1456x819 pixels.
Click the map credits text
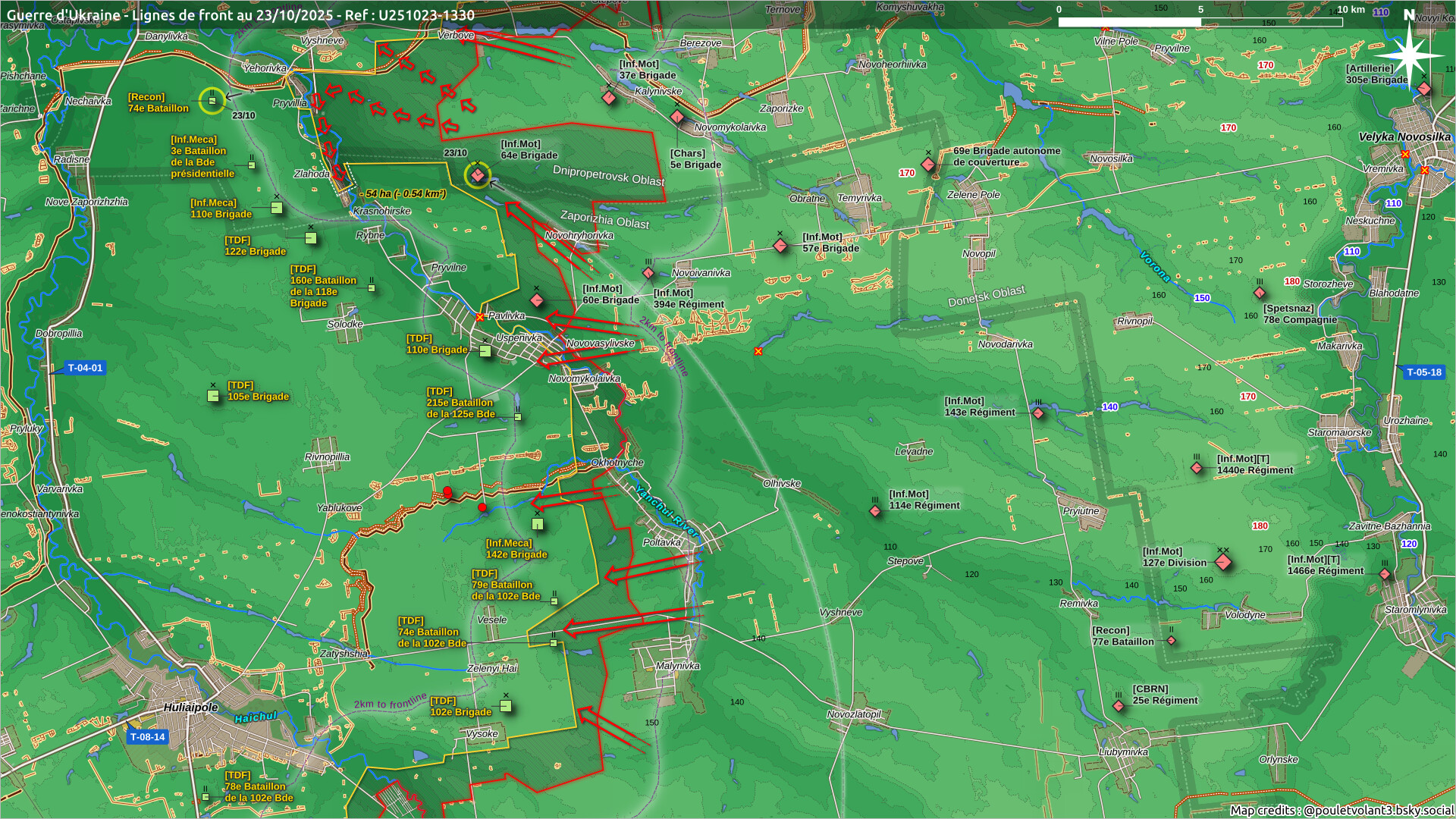coord(1341,810)
